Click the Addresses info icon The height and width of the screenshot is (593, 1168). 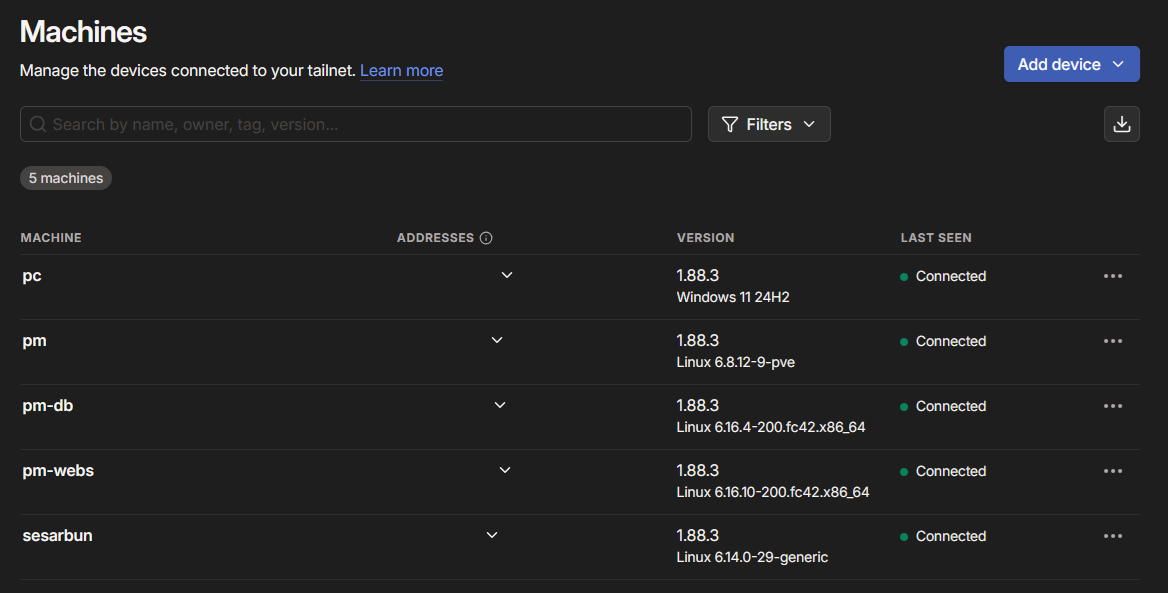pos(486,238)
